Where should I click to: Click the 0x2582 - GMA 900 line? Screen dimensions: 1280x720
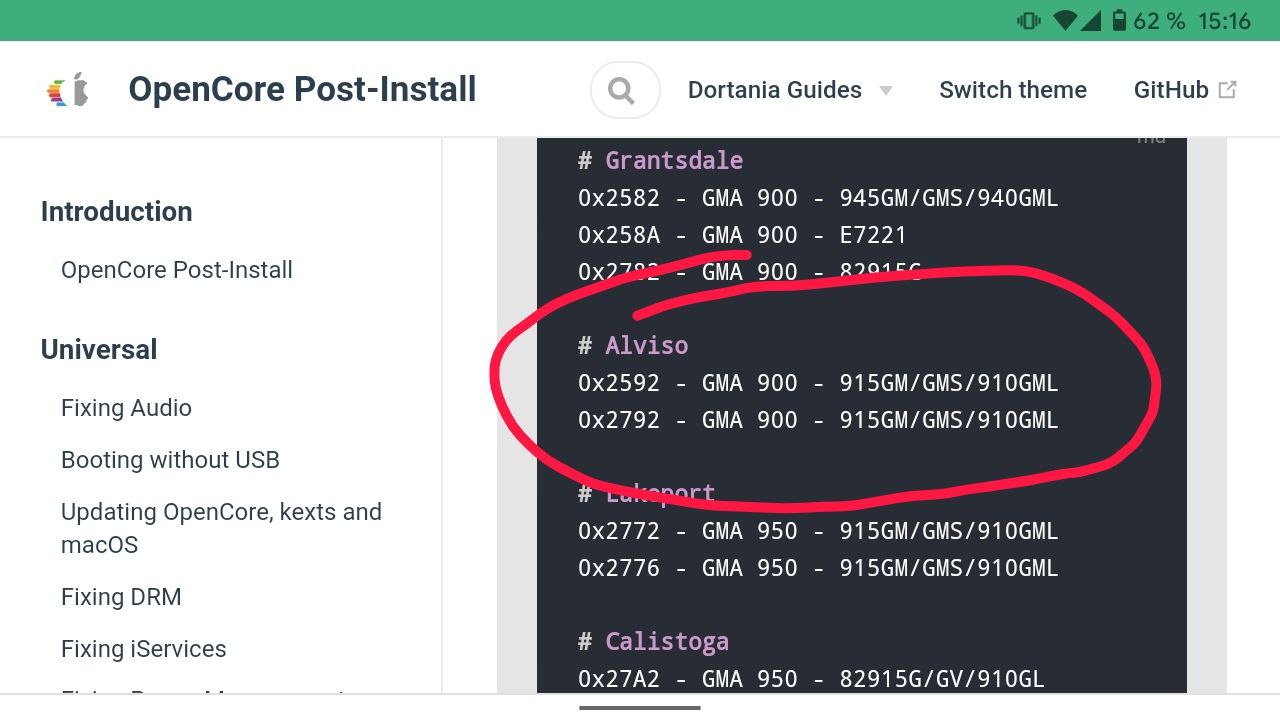click(818, 198)
